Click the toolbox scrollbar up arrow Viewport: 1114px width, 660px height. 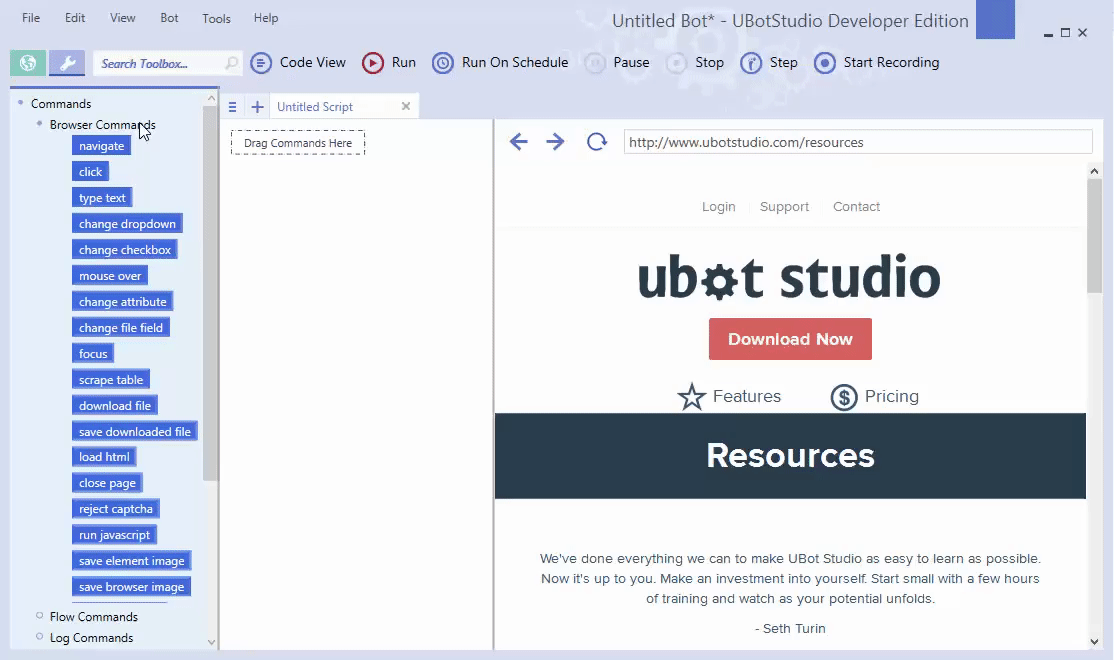click(x=211, y=97)
